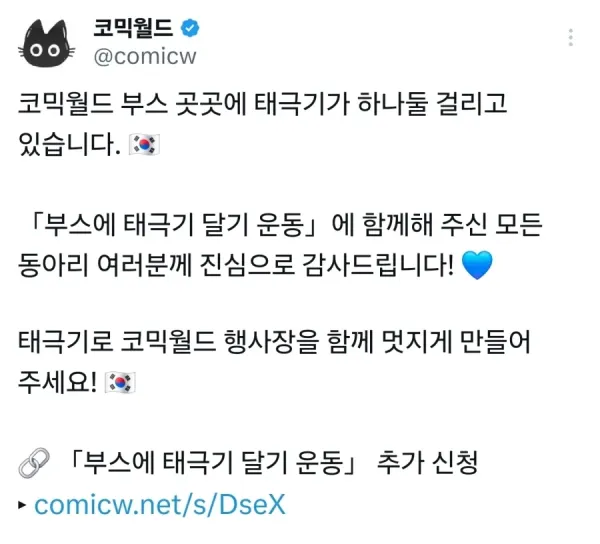
Task: Click the blue verified badge
Action: pyautogui.click(x=190, y=28)
